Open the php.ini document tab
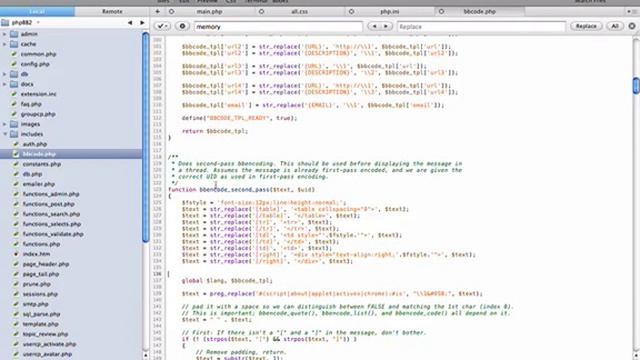640x360 pixels. click(389, 11)
